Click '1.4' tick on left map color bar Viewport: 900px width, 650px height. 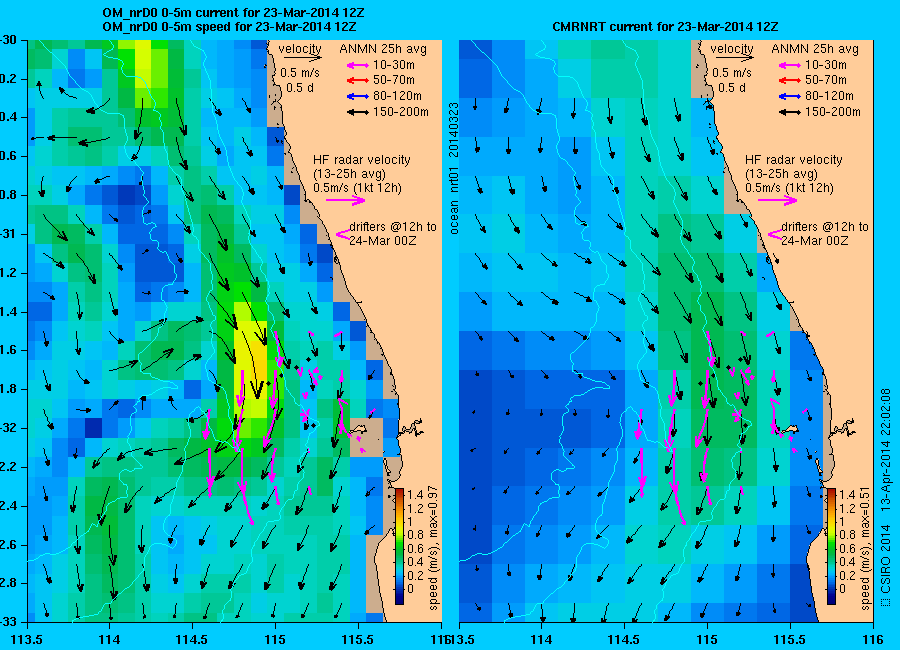(x=415, y=495)
